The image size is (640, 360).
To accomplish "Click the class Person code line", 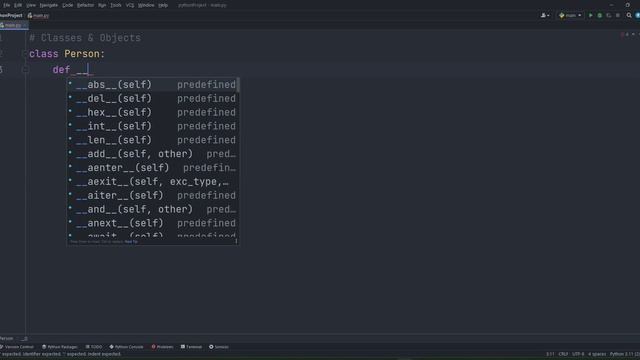I will [x=67, y=54].
